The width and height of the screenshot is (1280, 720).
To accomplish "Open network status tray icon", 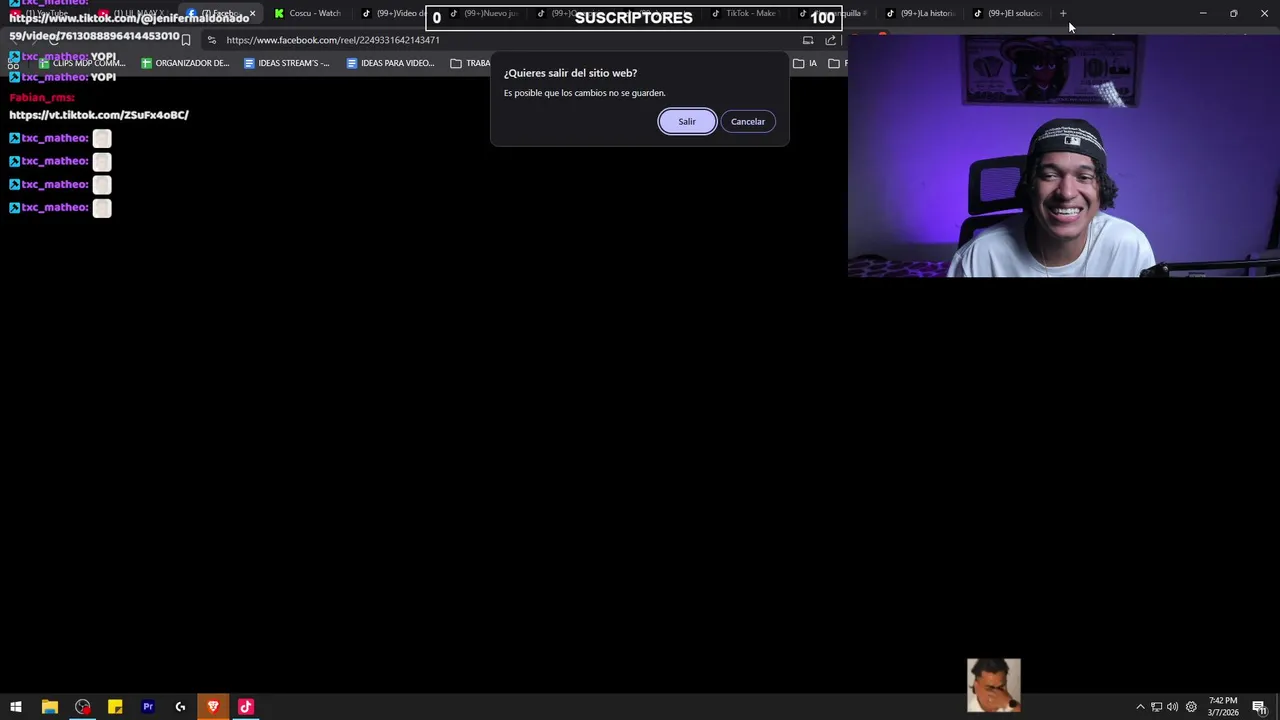I will coord(1156,707).
